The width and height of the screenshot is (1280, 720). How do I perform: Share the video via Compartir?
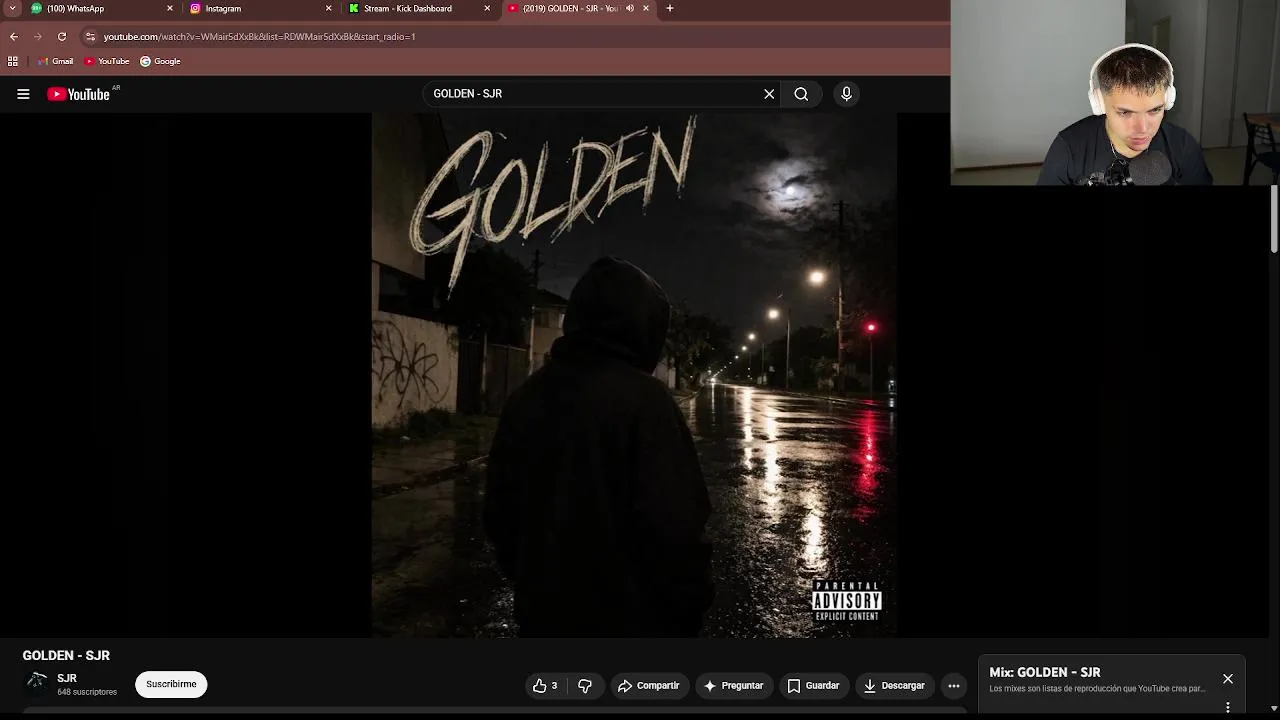(649, 686)
